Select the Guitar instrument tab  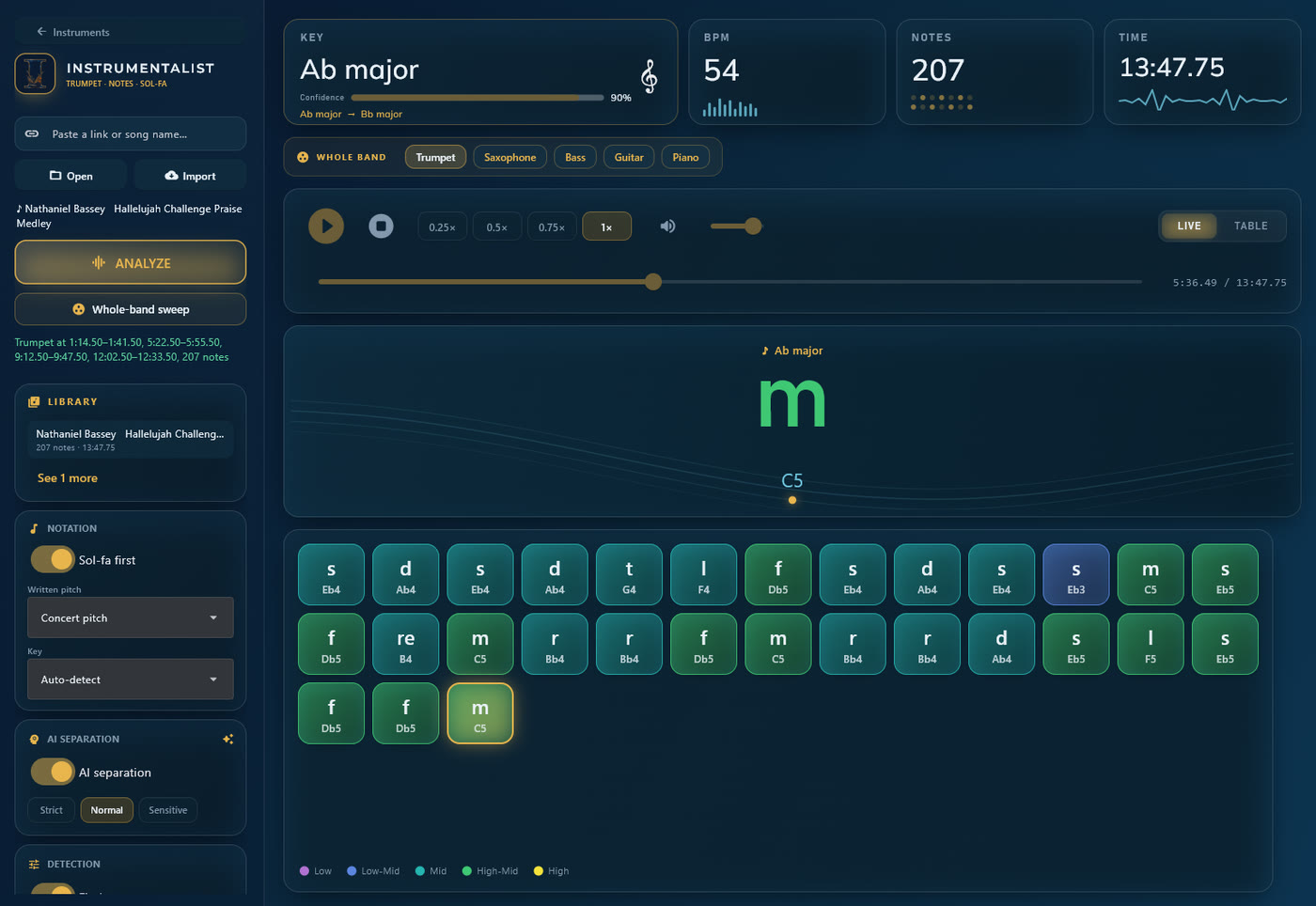coord(629,157)
